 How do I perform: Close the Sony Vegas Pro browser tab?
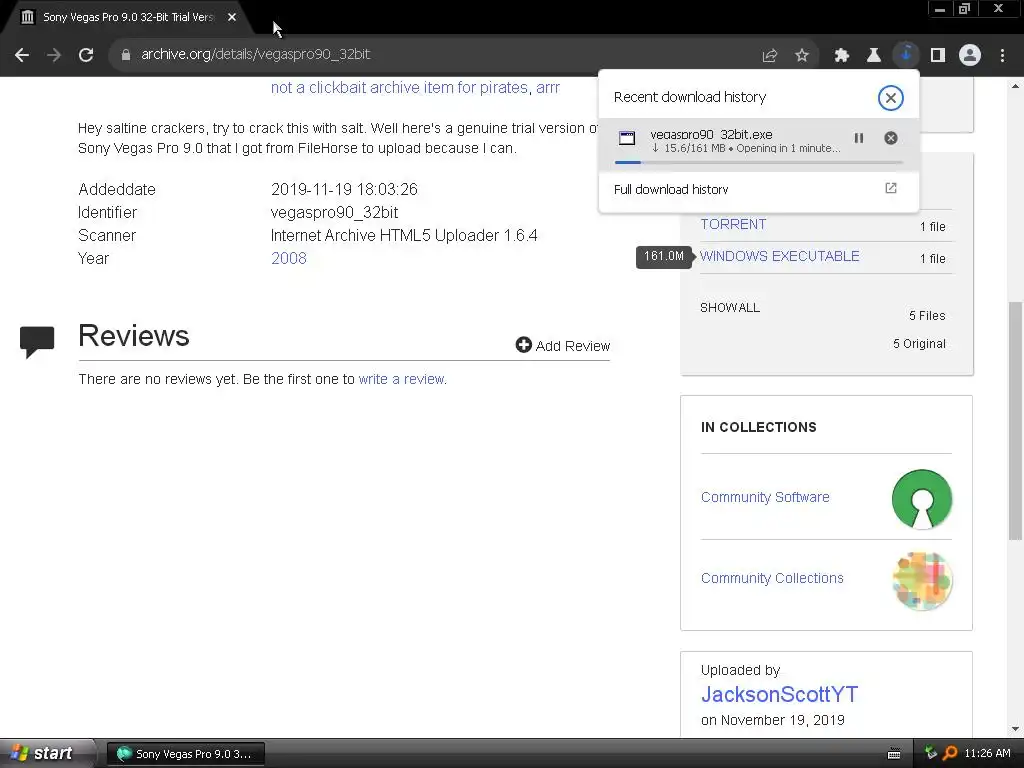tap(232, 17)
